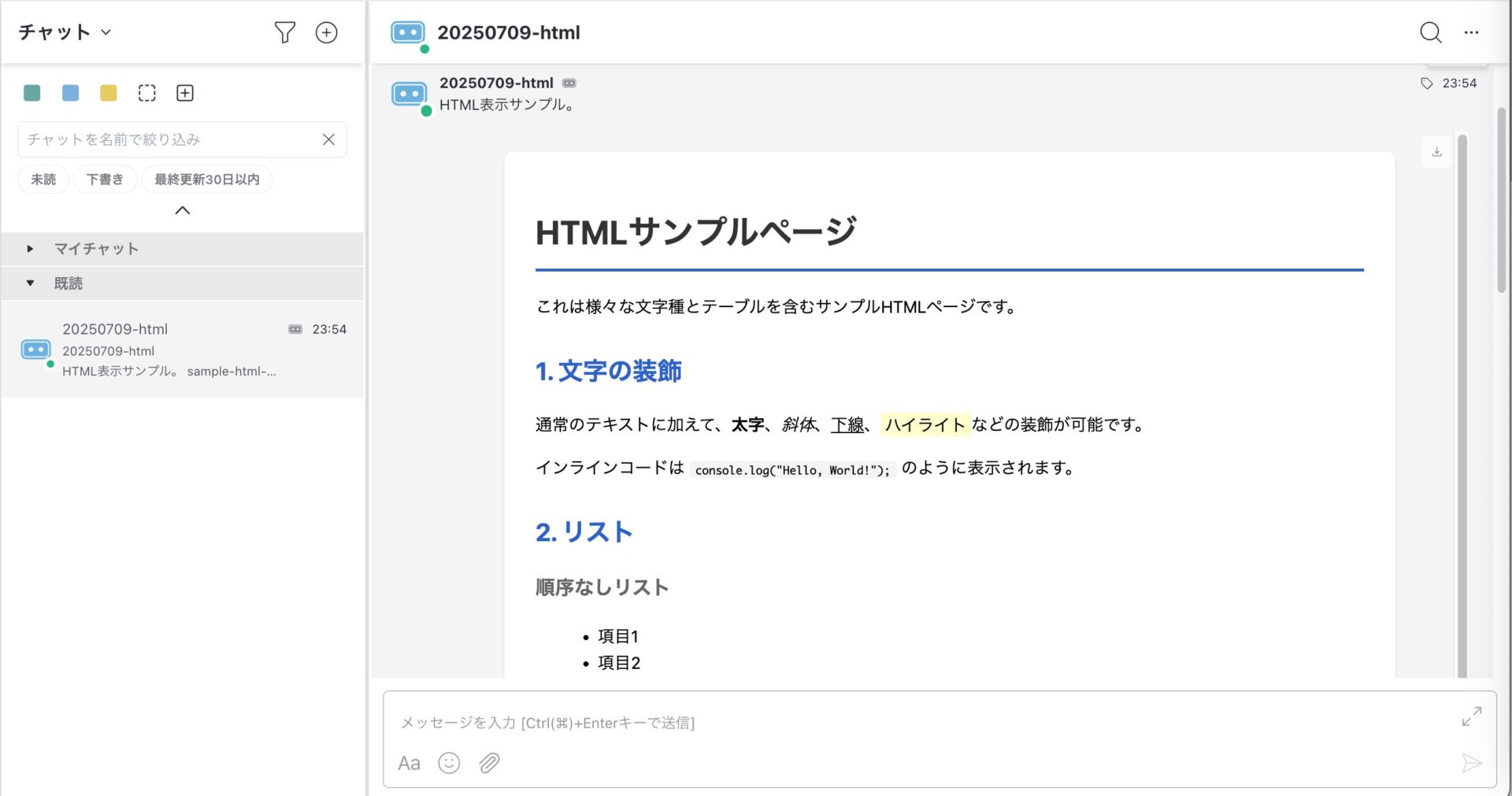Open the emoji picker
This screenshot has height=796, width=1512.
pos(449,763)
